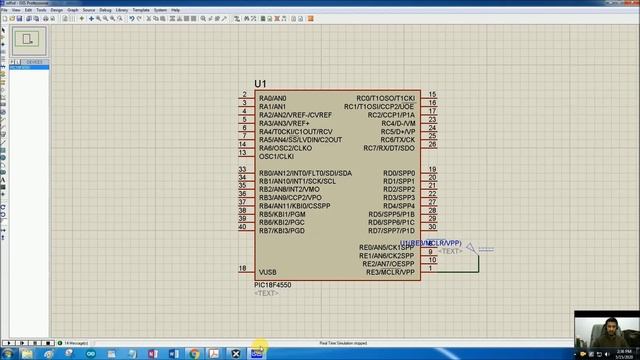The image size is (640, 360).
Task: Pick parts from library (magnifier icon)
Action: pos(203,19)
